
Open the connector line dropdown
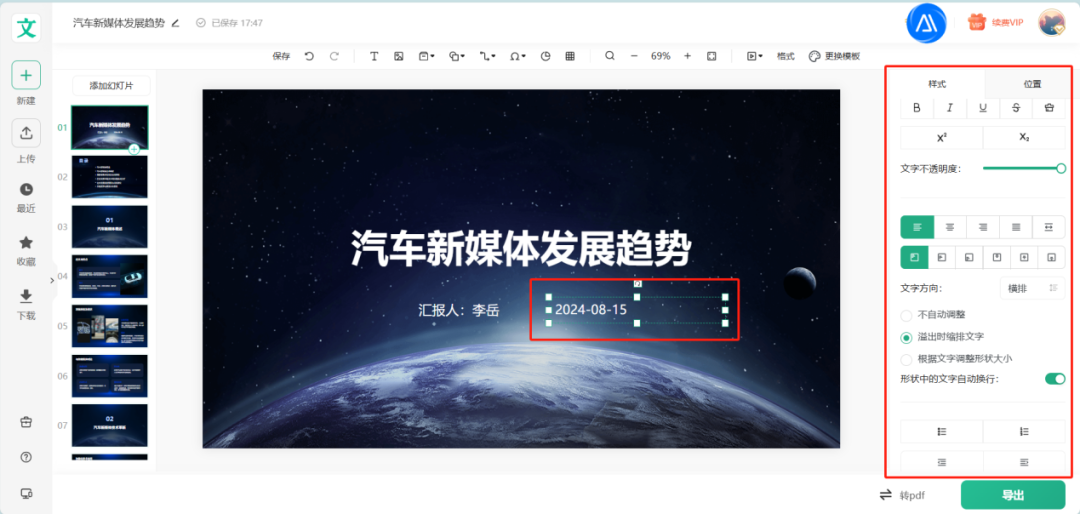tap(488, 56)
